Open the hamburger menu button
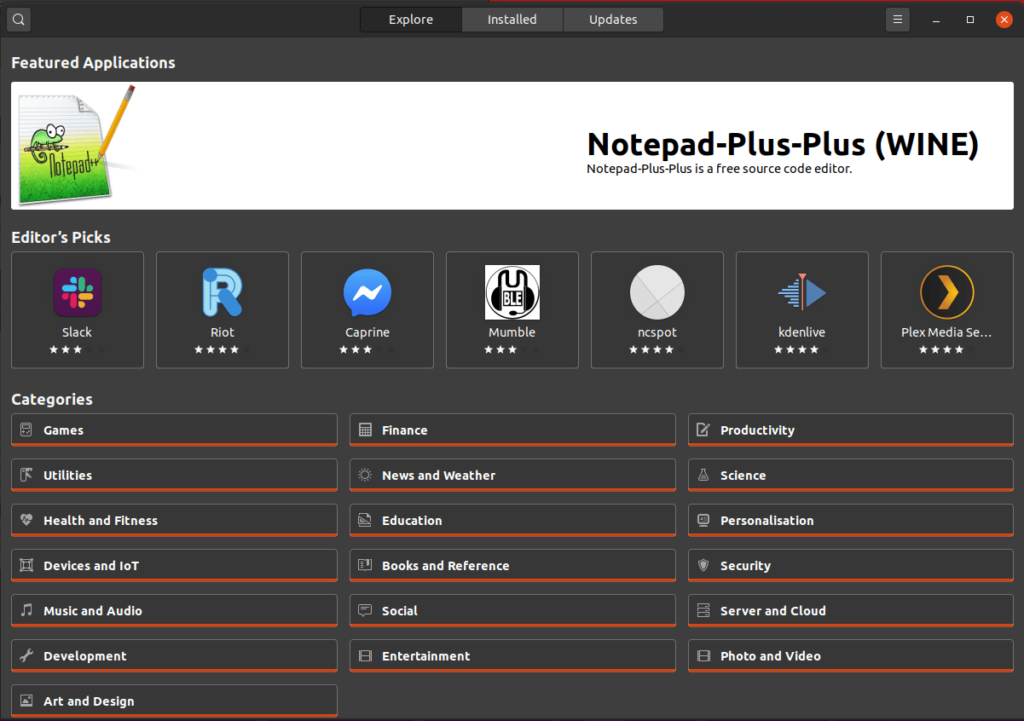This screenshot has height=721, width=1024. [x=898, y=20]
